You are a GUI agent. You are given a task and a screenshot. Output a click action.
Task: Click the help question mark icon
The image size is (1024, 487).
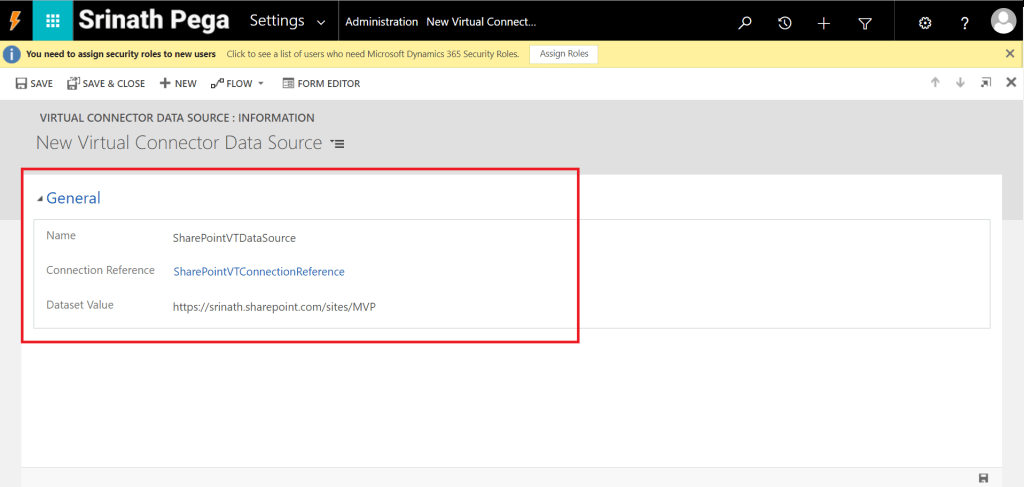click(965, 22)
